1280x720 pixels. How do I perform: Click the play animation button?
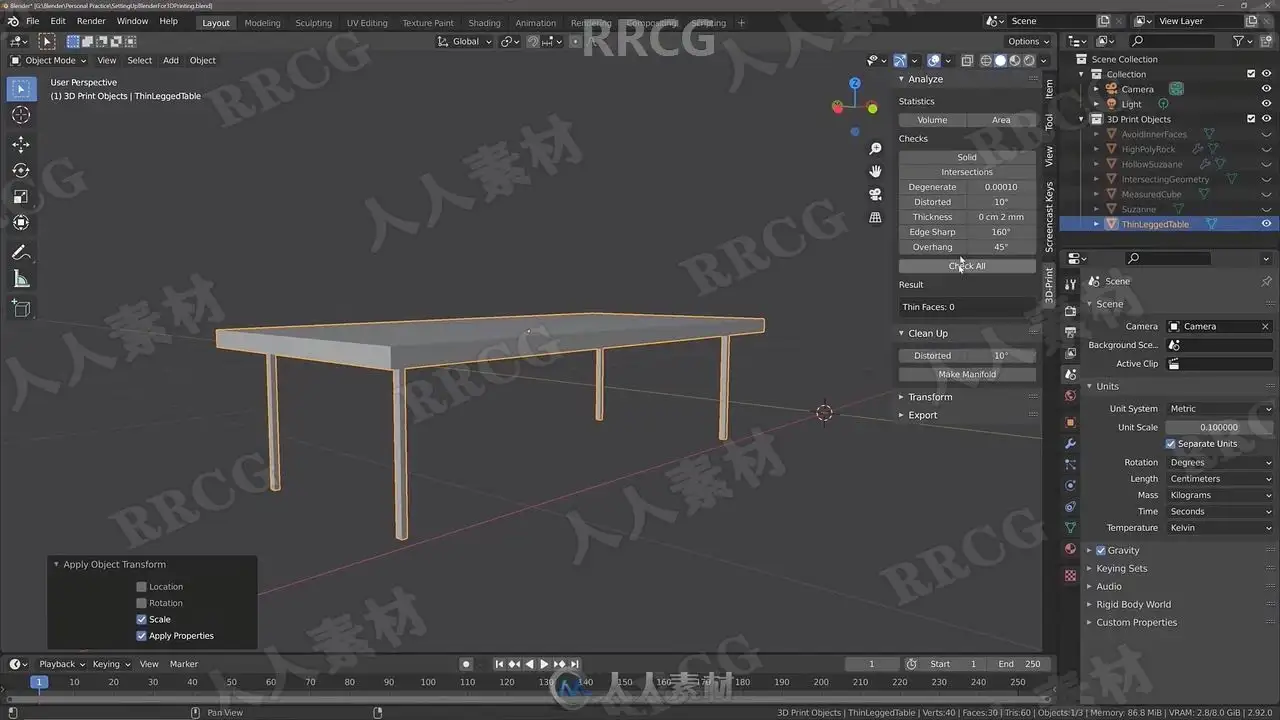[x=544, y=664]
